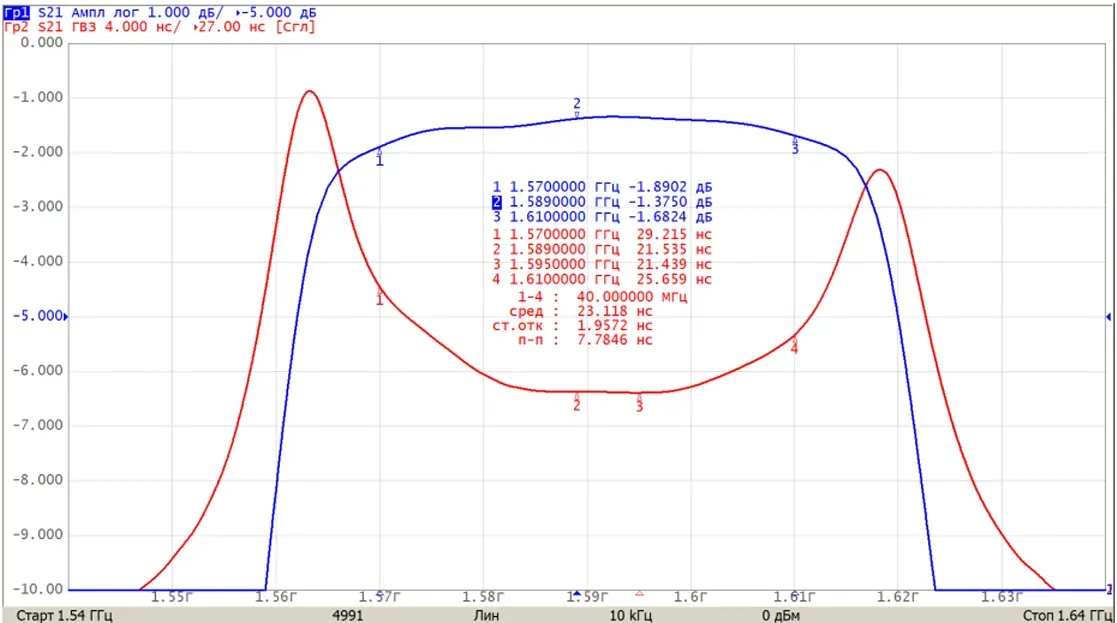Click the red readout row with 25.659 нс

pos(602,279)
